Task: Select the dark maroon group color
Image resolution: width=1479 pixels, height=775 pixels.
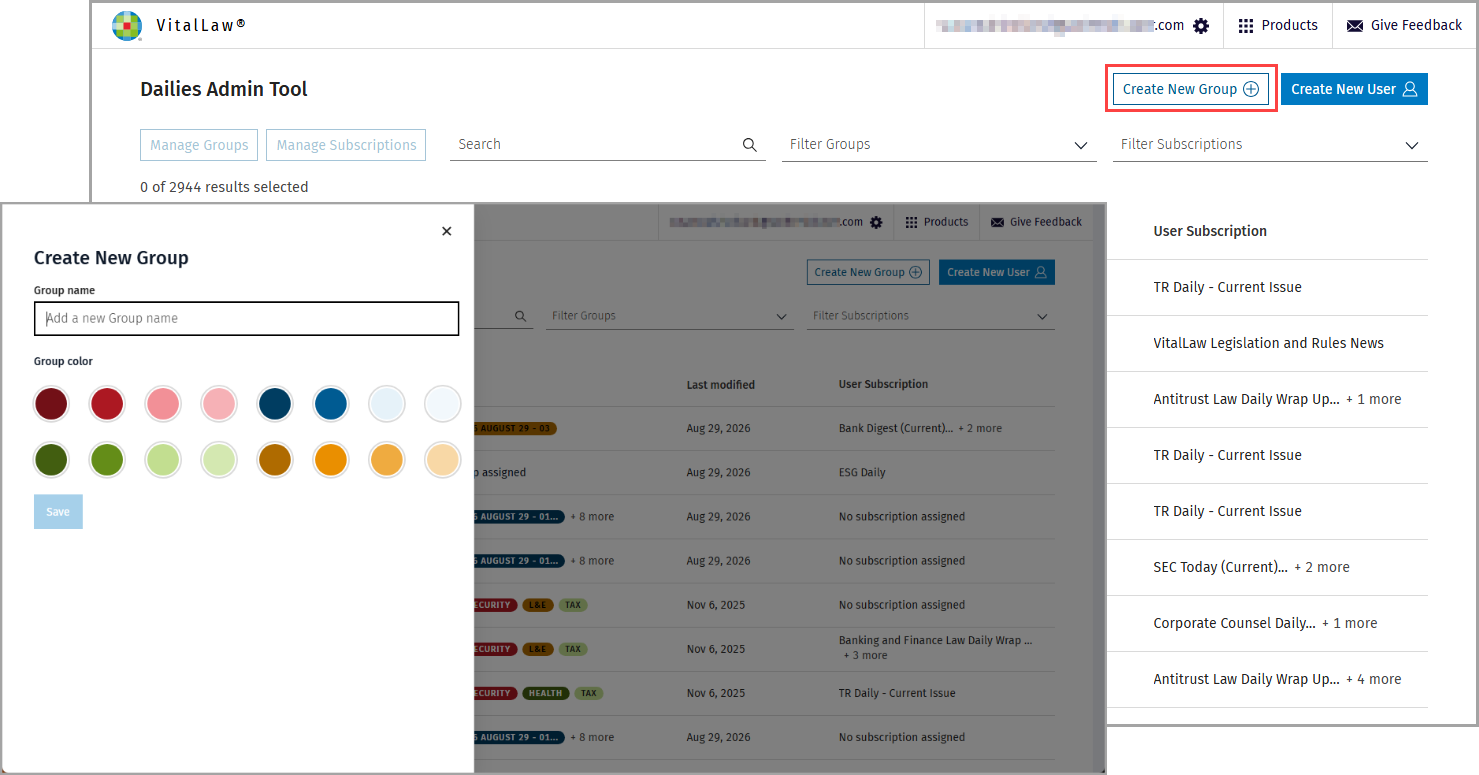Action: pyautogui.click(x=51, y=404)
